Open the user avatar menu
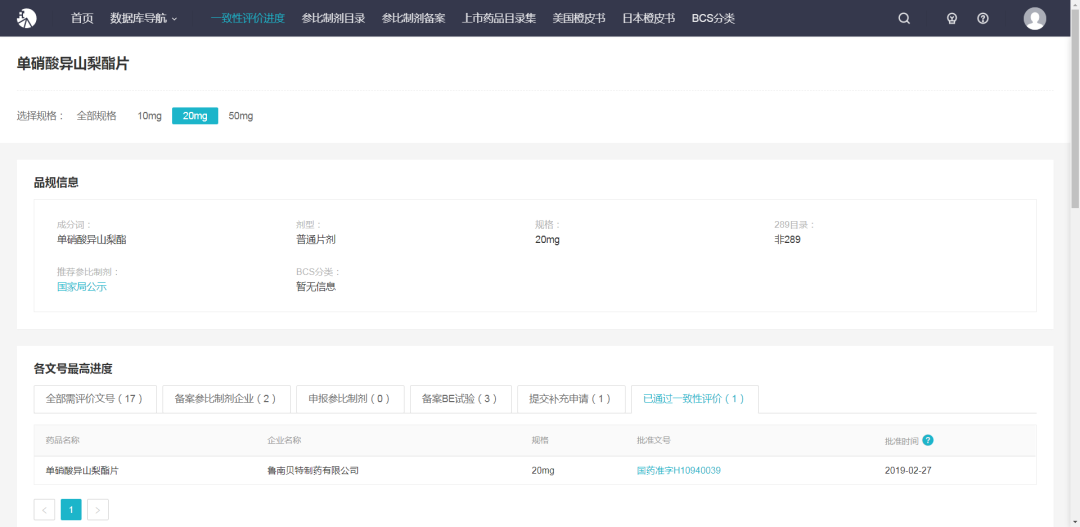The image size is (1080, 527). 1035,19
